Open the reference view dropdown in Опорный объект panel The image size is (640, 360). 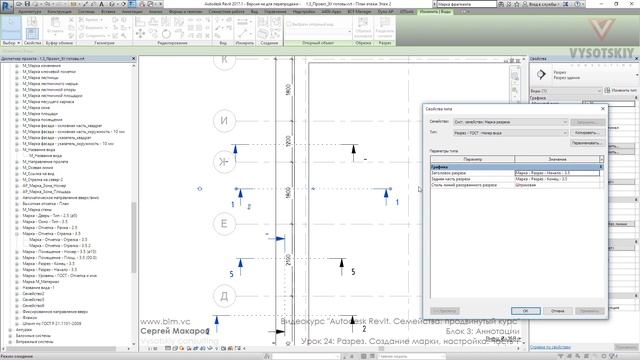tap(349, 31)
